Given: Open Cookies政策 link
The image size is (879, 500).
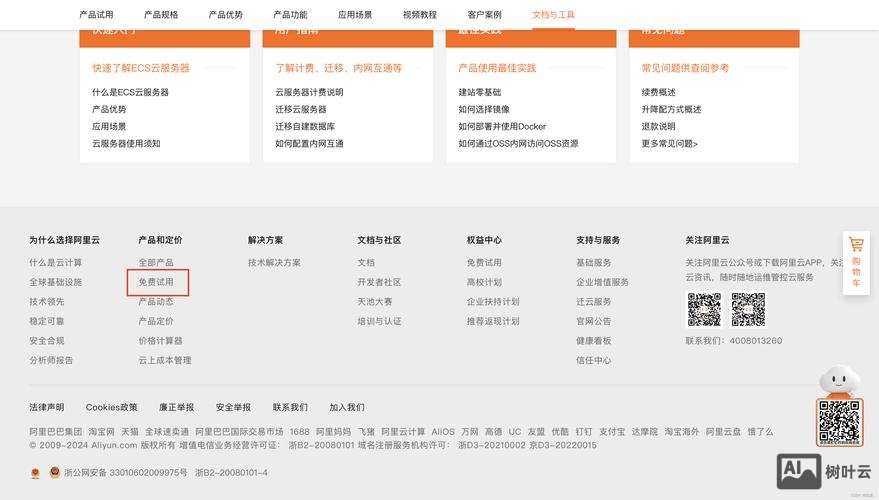Looking at the screenshot, I should 111,408.
